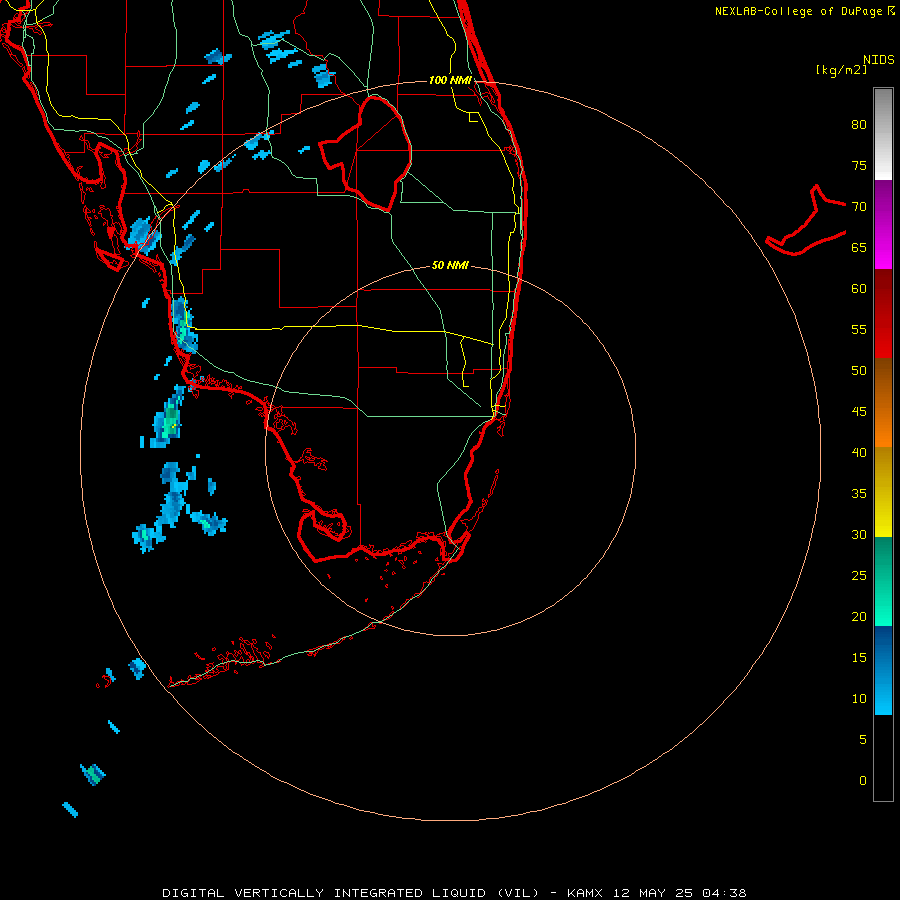Viewport: 900px width, 900px height.
Task: Click the 0 value on the color scale
Action: click(863, 781)
